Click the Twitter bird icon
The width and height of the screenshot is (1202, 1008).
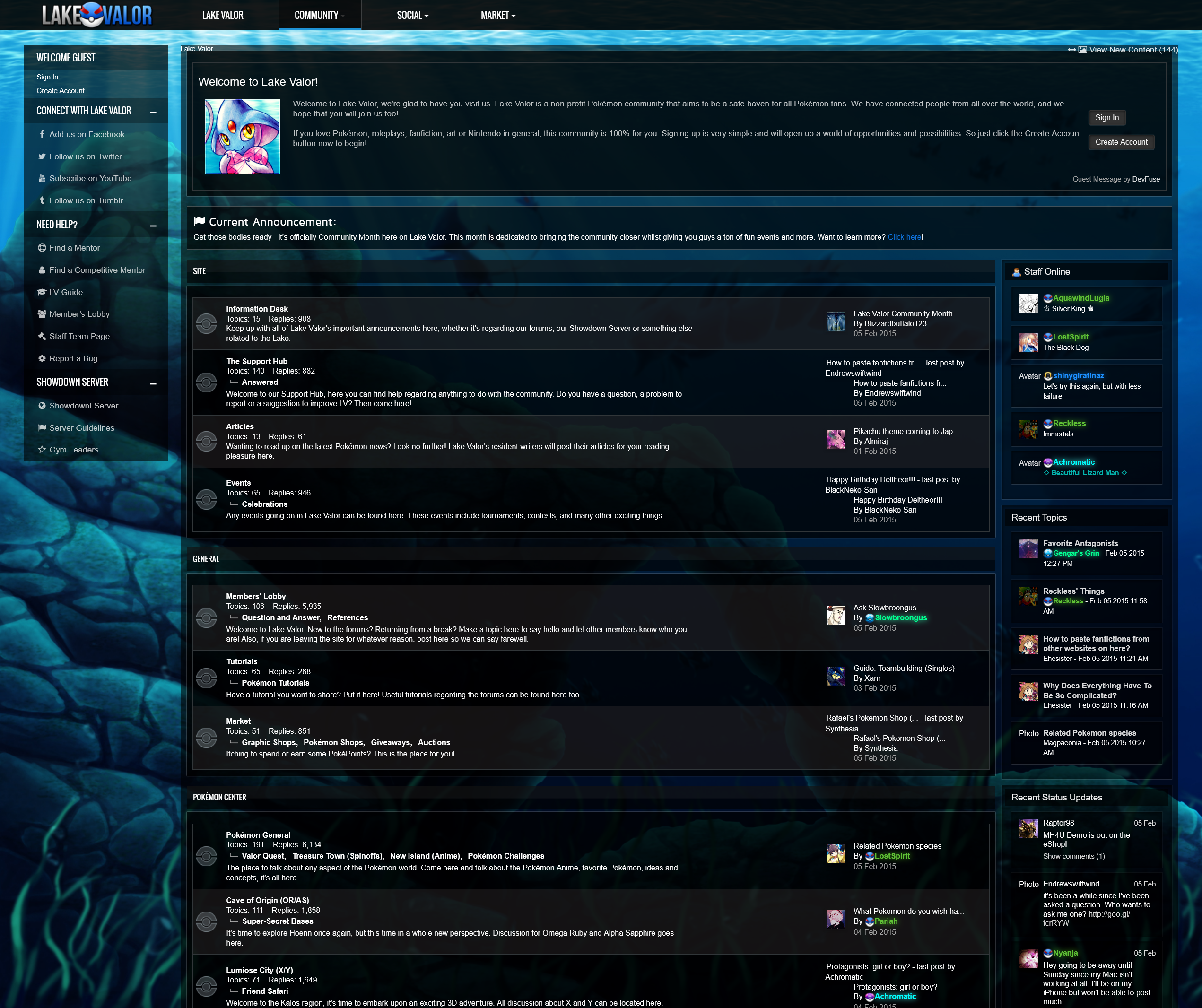tap(42, 157)
